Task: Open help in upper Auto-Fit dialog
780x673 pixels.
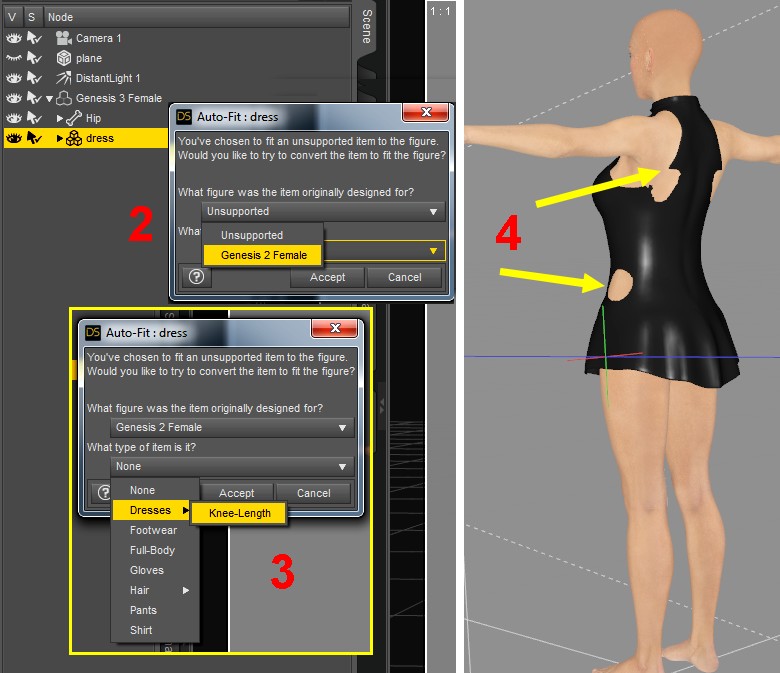Action: click(x=196, y=277)
